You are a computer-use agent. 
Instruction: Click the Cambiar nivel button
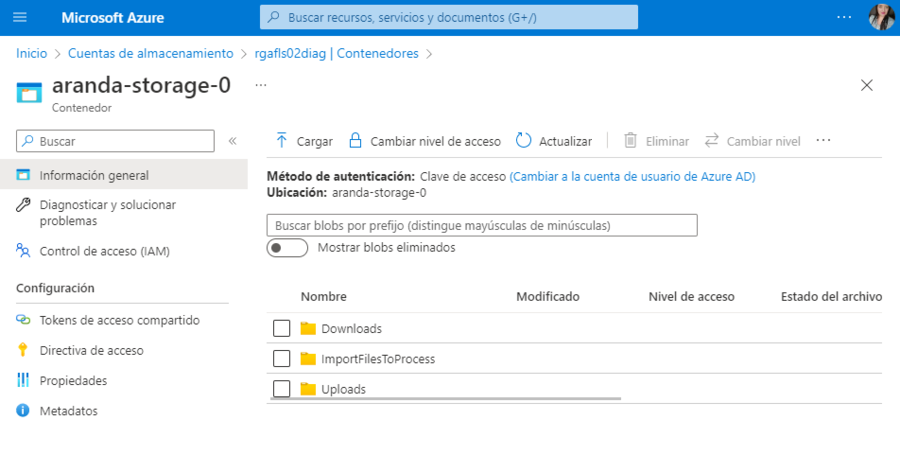752,141
